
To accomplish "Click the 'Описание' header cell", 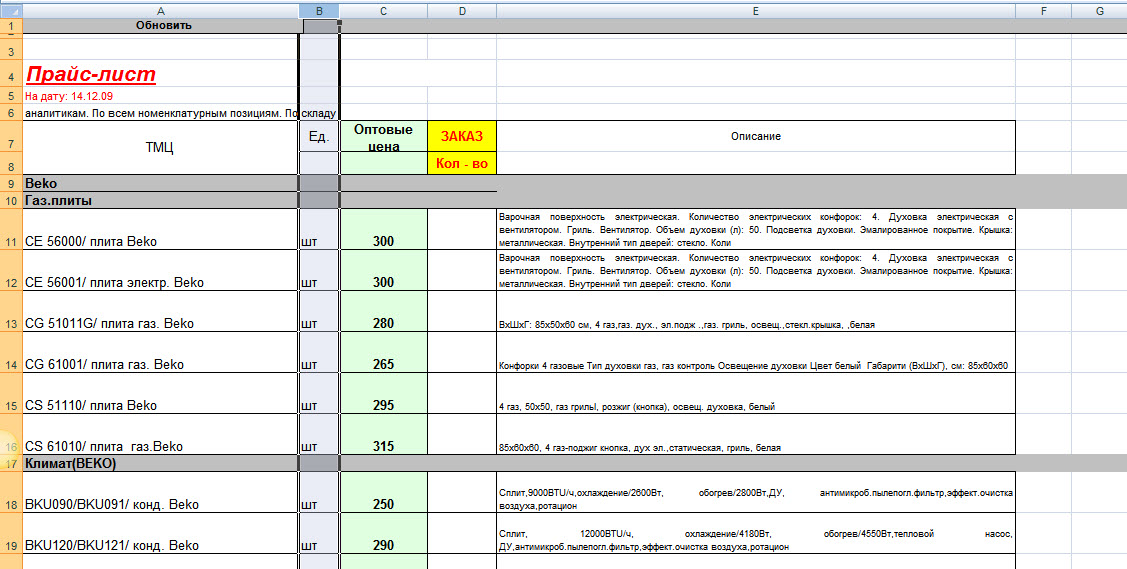I will 755,137.
